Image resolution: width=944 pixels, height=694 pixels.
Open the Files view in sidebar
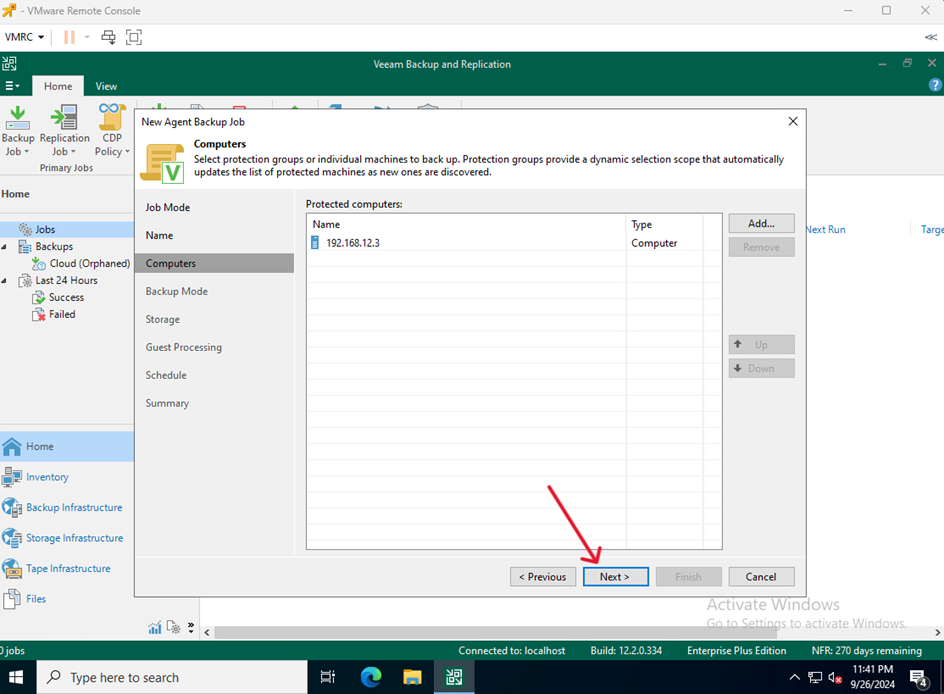[36, 599]
